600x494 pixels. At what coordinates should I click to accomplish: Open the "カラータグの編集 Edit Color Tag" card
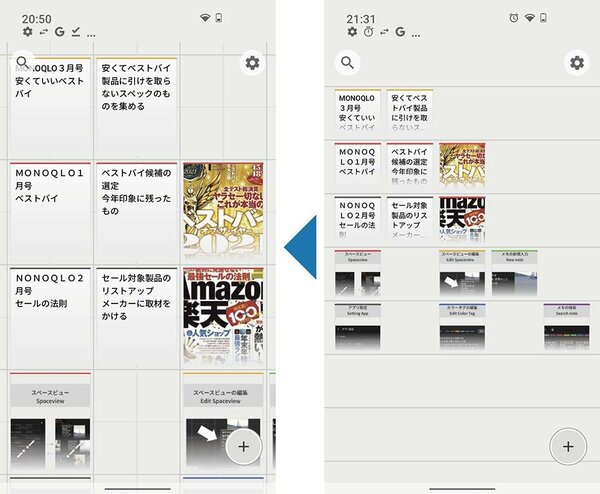tap(462, 326)
